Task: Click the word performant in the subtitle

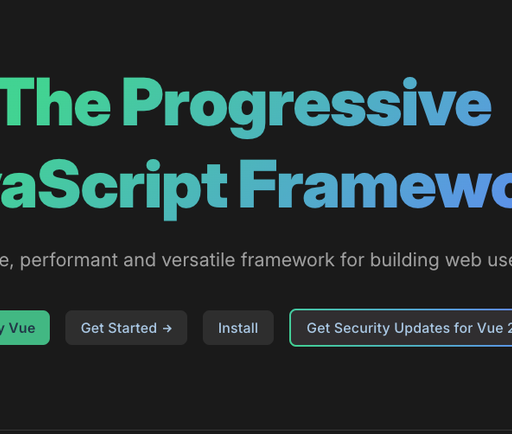Action: click(x=69, y=261)
